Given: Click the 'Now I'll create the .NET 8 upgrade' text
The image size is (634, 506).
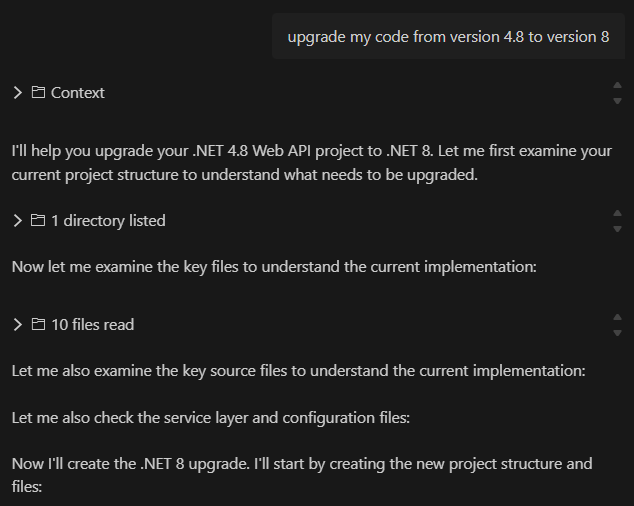Looking at the screenshot, I should (x=302, y=475).
